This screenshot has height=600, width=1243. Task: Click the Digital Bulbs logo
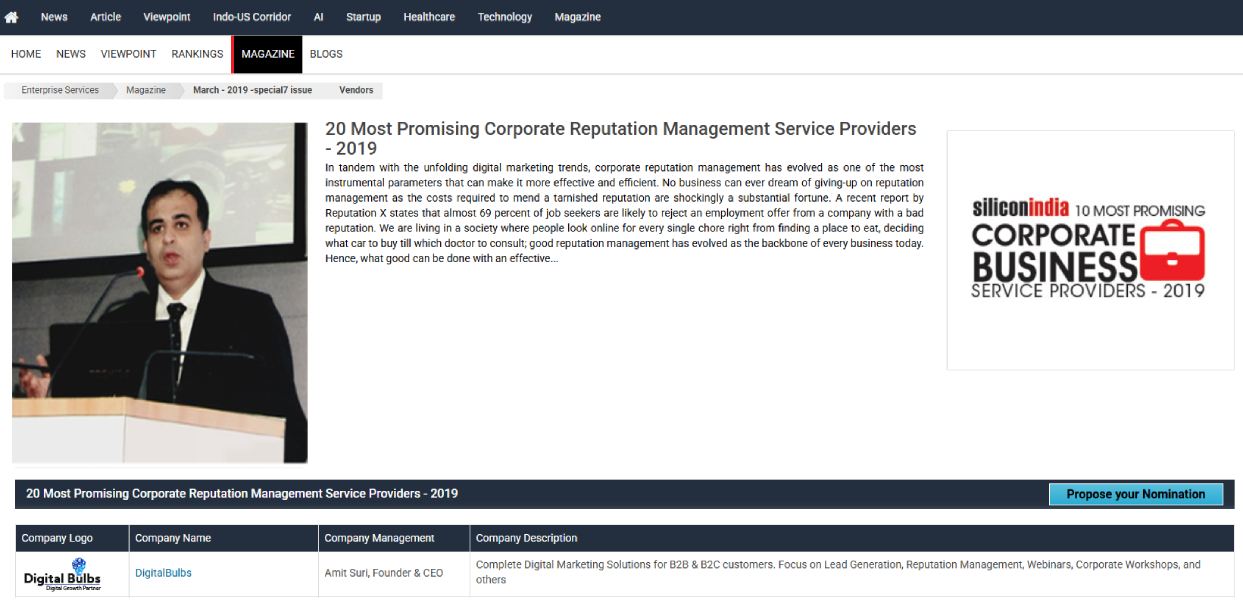pyautogui.click(x=63, y=575)
